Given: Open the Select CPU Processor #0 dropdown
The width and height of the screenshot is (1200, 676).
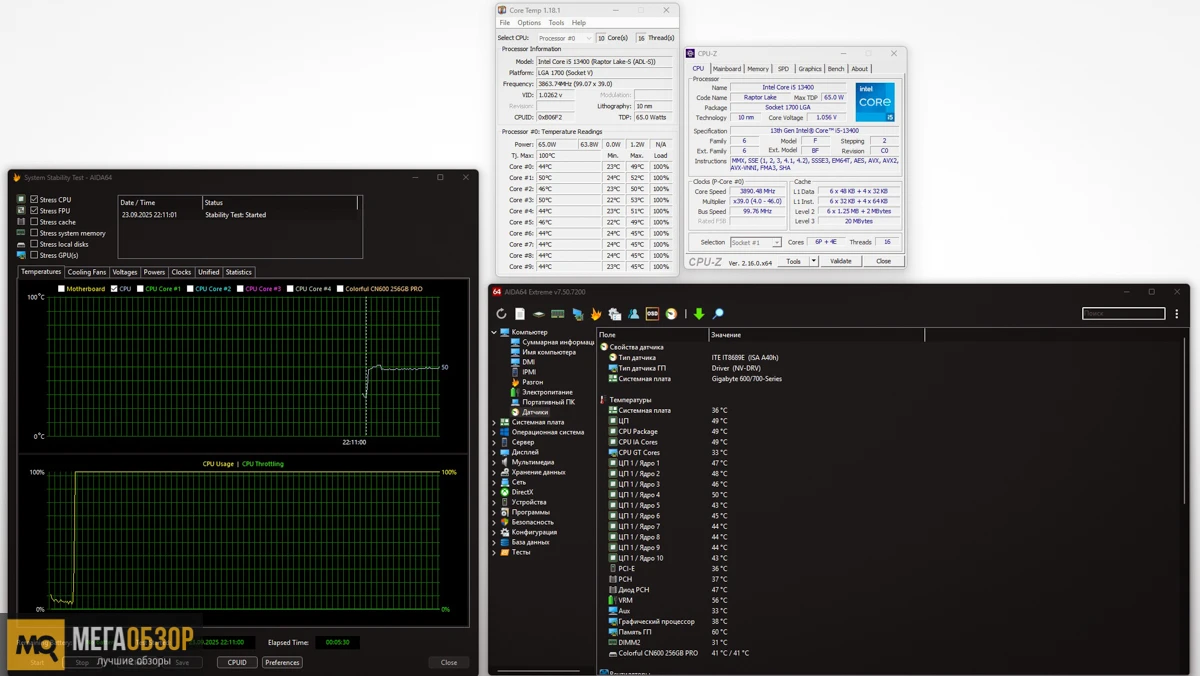Looking at the screenshot, I should coord(566,38).
